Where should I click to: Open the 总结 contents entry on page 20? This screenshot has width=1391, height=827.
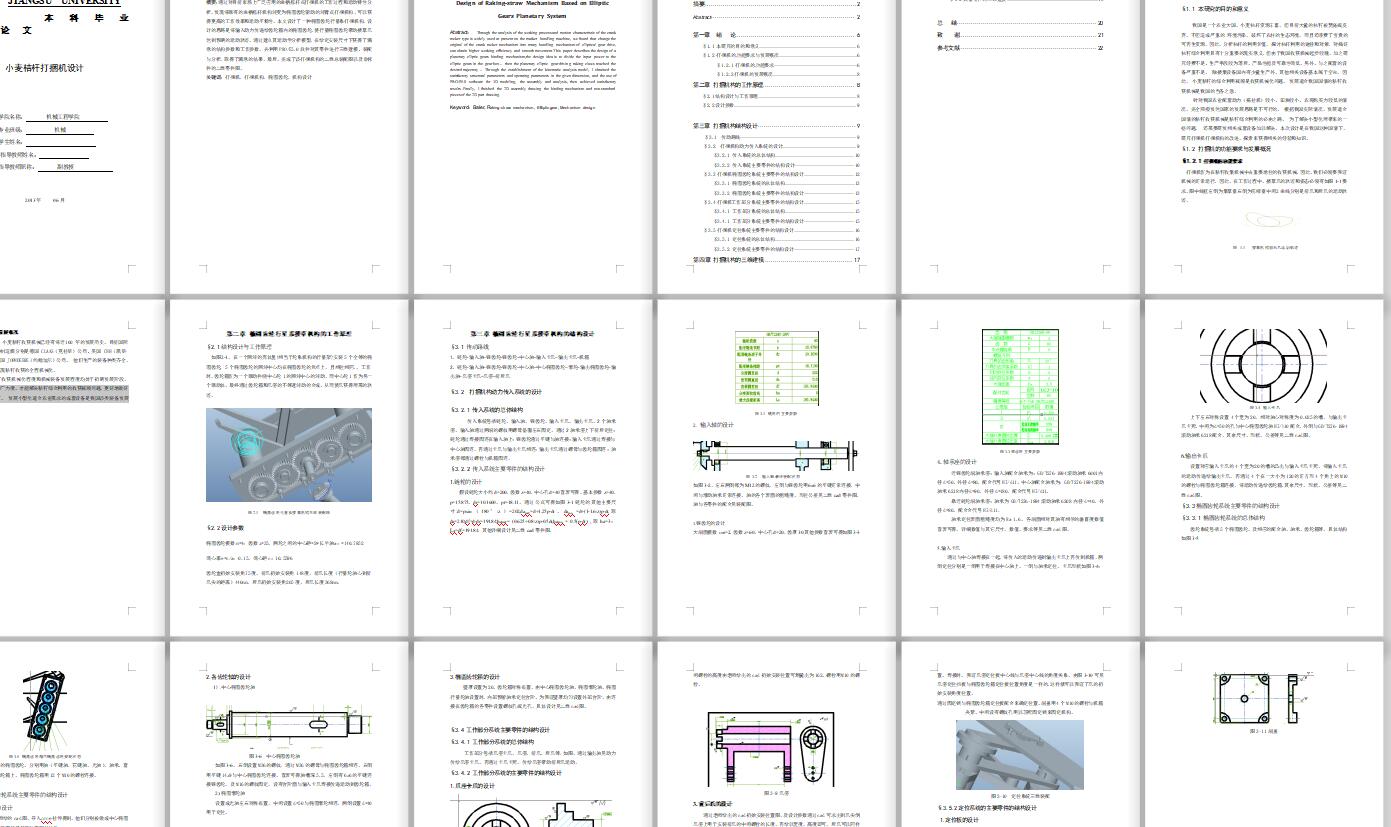click(1020, 23)
